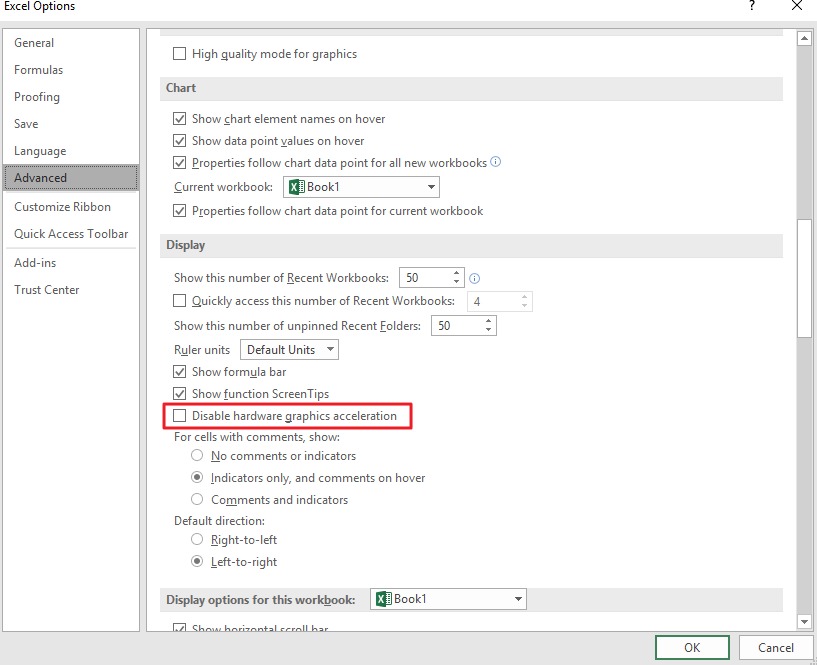Viewport: 817px width, 665px height.
Task: Decrease unpinned Recent Folders spinner value
Action: (x=488, y=330)
